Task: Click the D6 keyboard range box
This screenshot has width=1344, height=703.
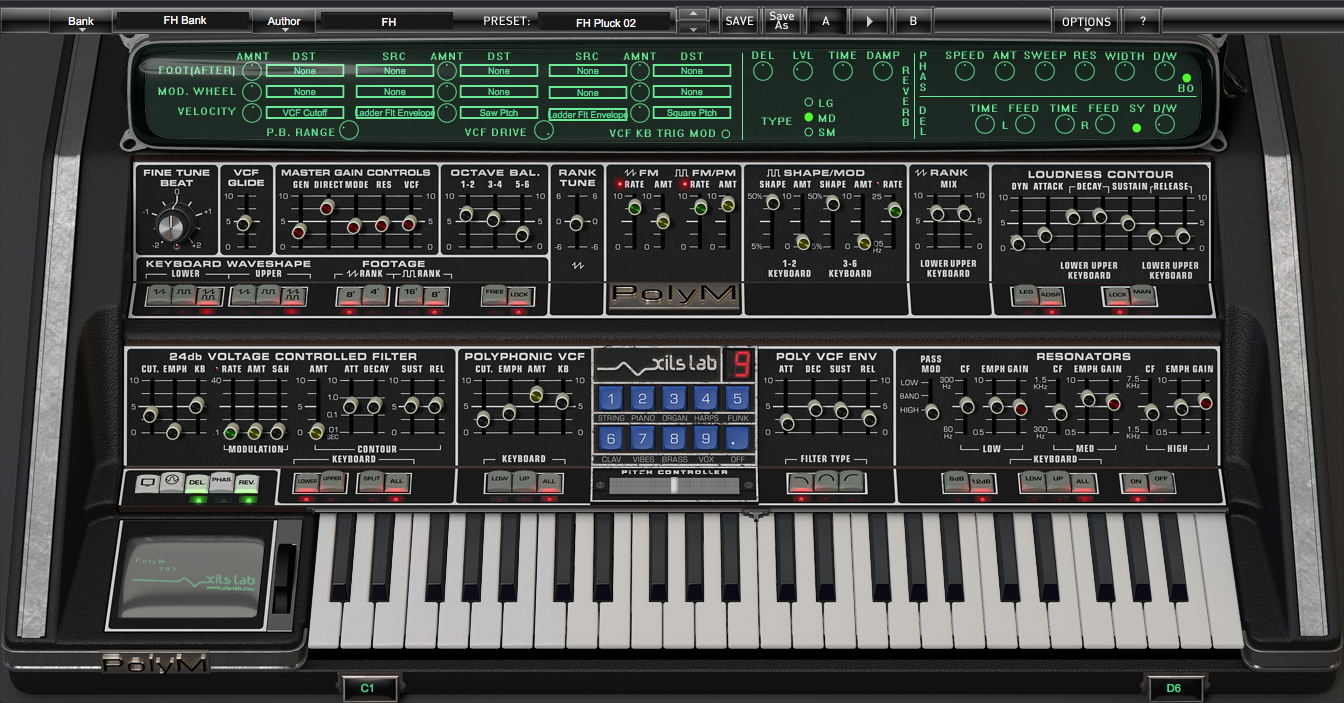Action: [1173, 688]
